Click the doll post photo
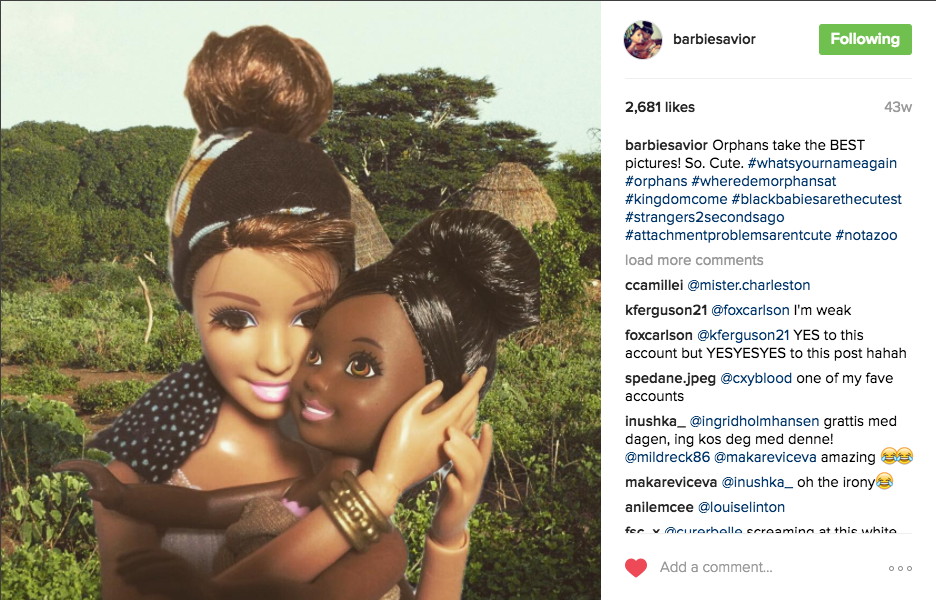 tap(300, 300)
